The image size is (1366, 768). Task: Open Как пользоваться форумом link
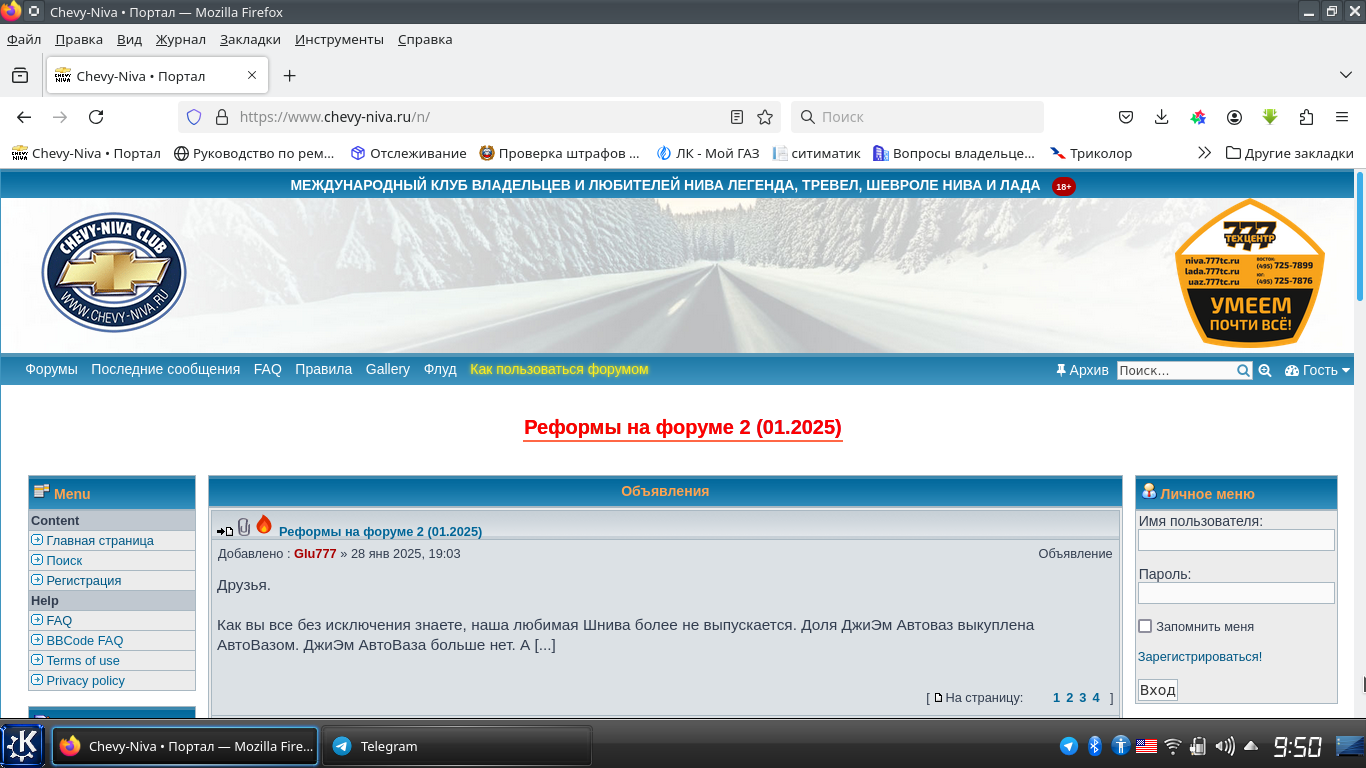click(559, 369)
